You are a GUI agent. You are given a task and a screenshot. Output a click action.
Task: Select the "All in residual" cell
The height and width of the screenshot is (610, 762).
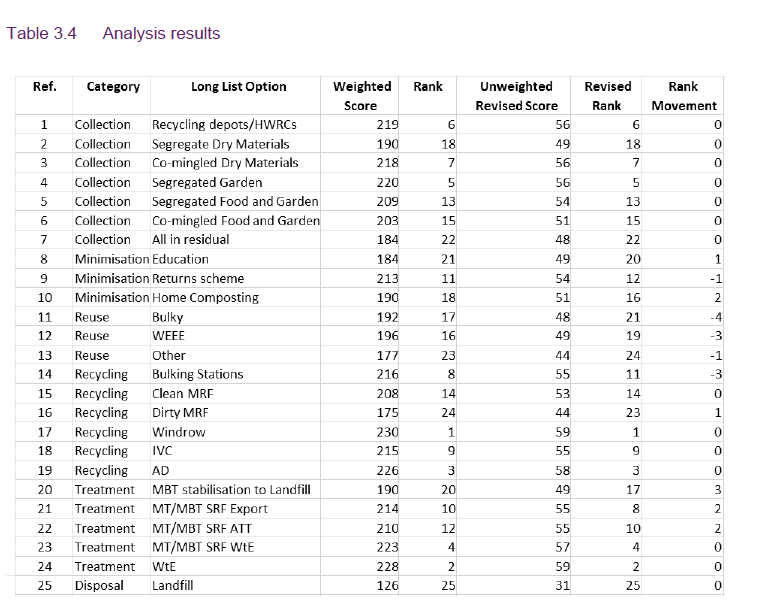click(x=190, y=240)
